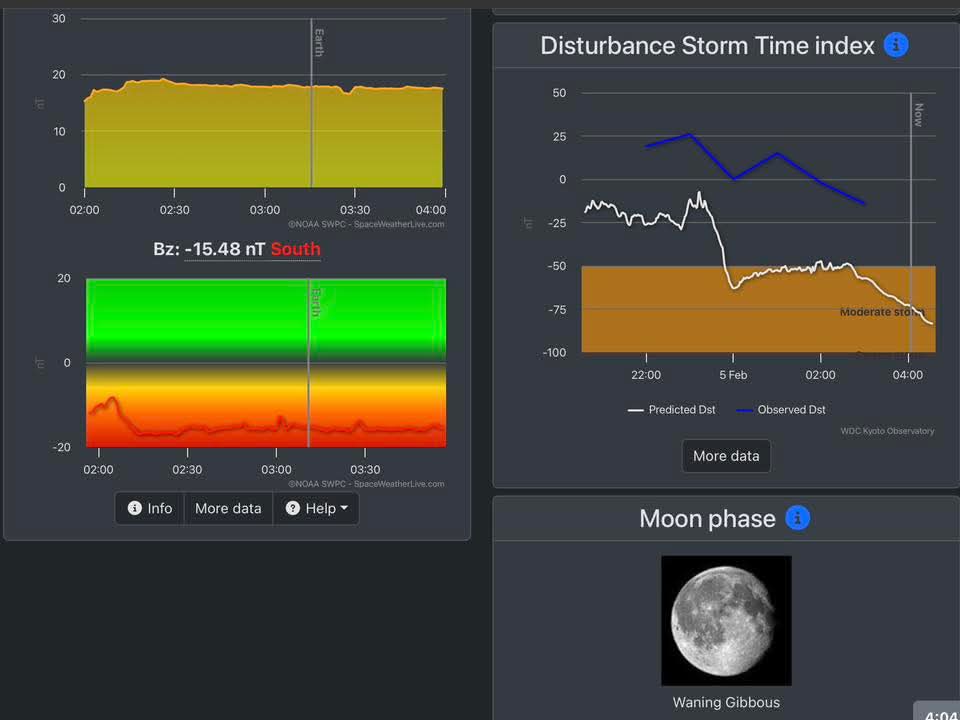Click the question mark Help icon

pos(293,508)
